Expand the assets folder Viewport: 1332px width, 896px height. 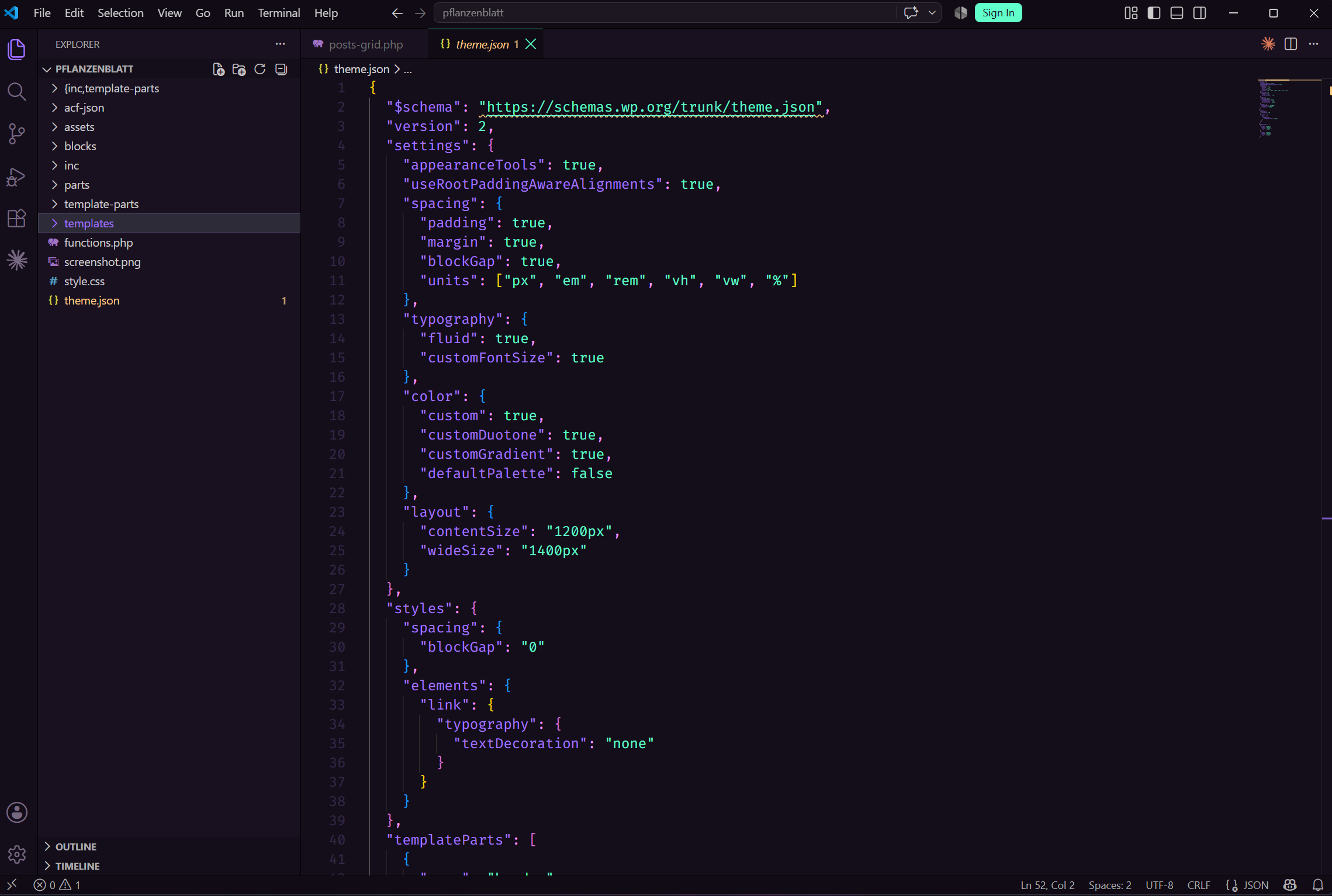[169, 127]
